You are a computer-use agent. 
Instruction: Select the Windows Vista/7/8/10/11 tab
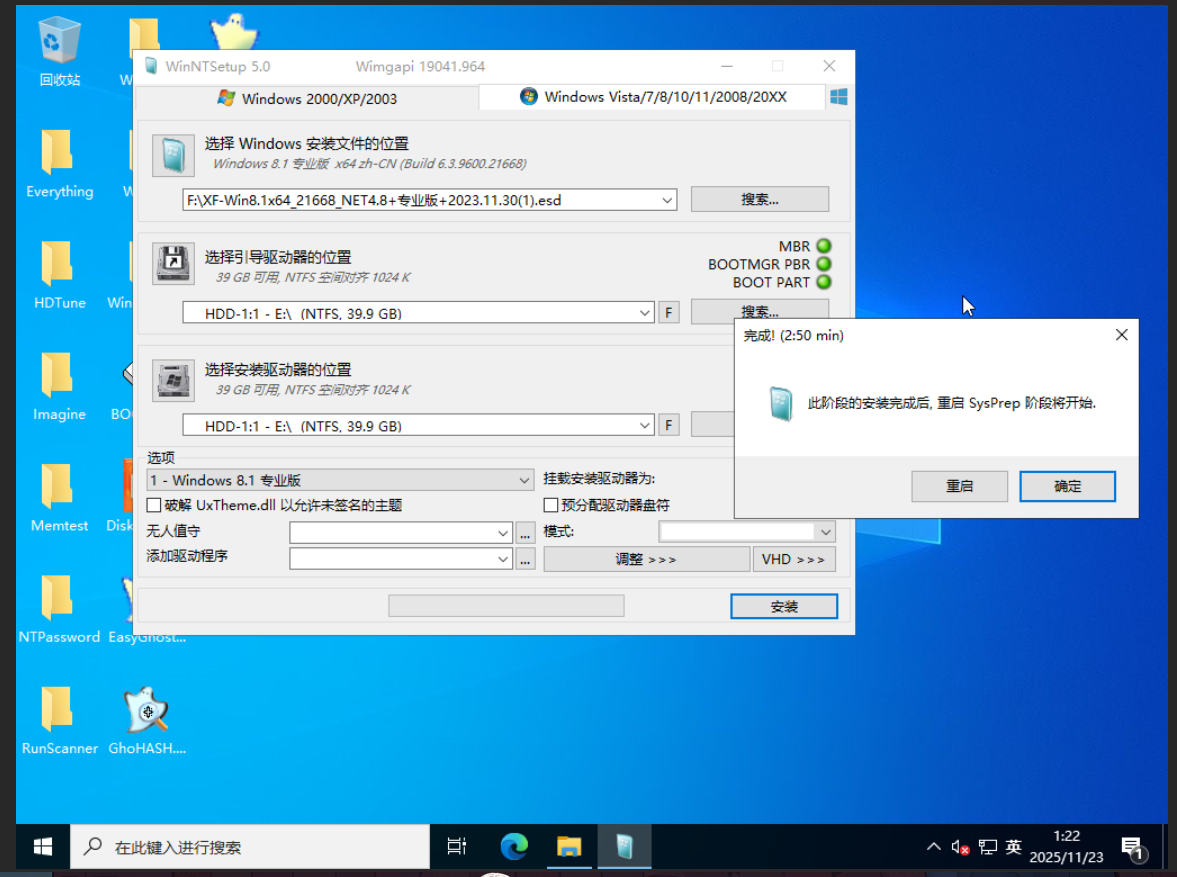[x=653, y=97]
